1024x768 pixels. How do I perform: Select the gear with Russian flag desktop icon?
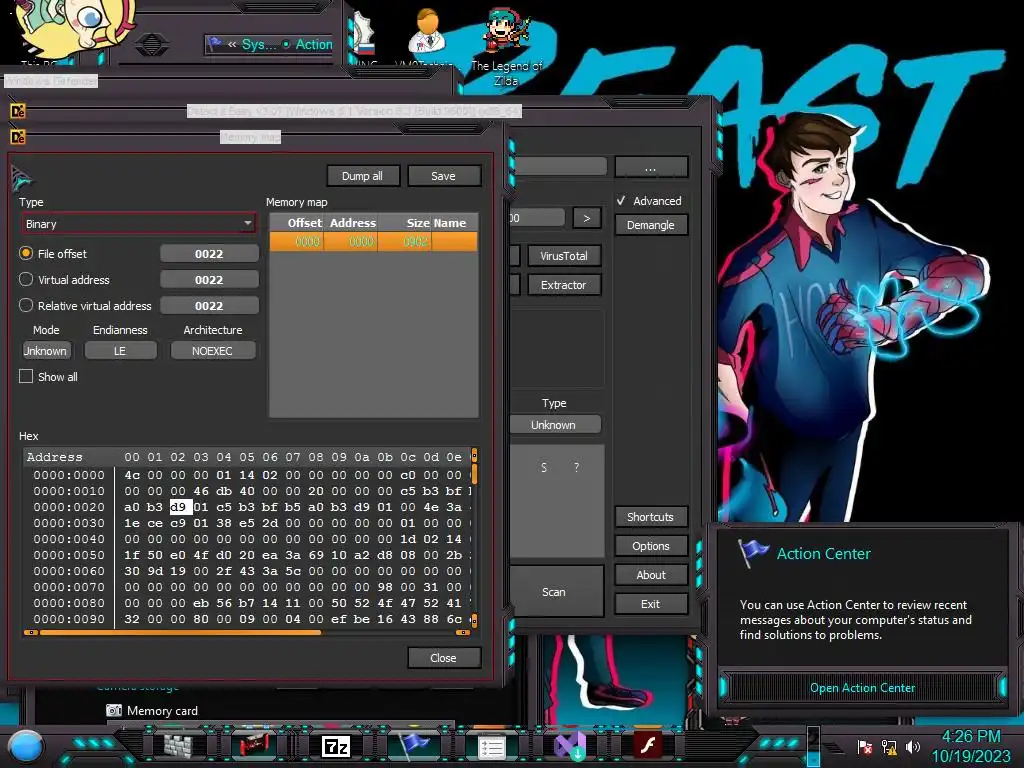363,34
